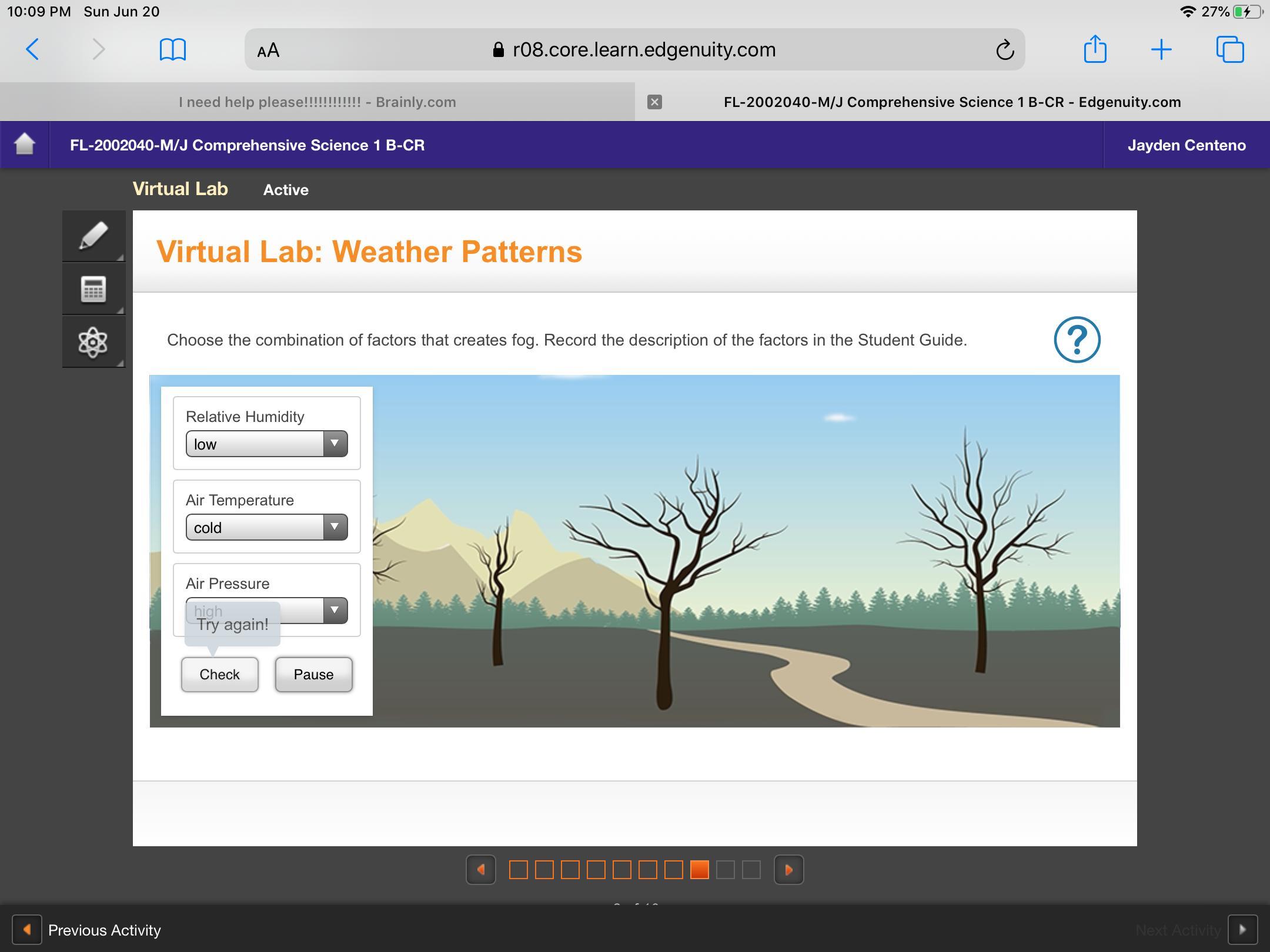Add a new Safari tab
Viewport: 1270px width, 952px height.
1161,49
